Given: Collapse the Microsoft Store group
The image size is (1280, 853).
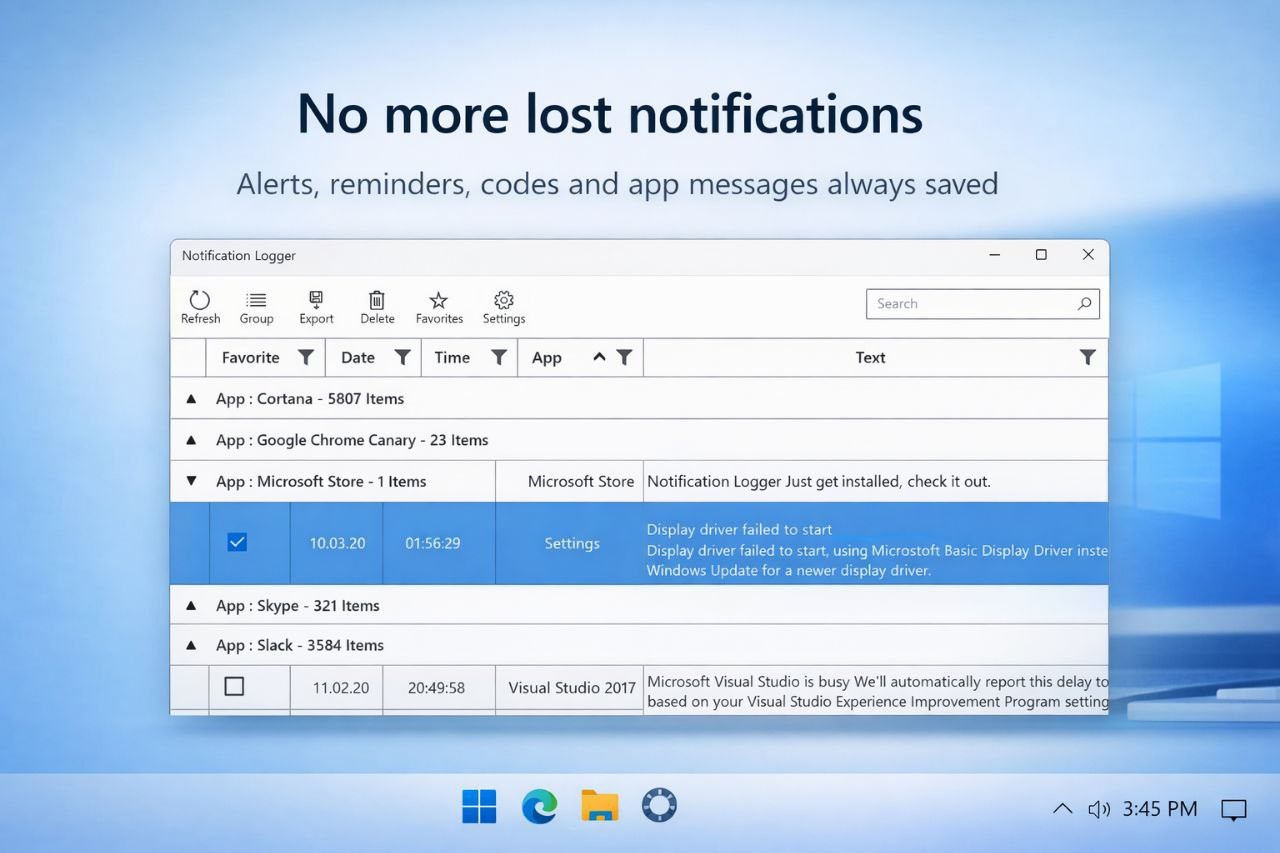Looking at the screenshot, I should tap(190, 481).
